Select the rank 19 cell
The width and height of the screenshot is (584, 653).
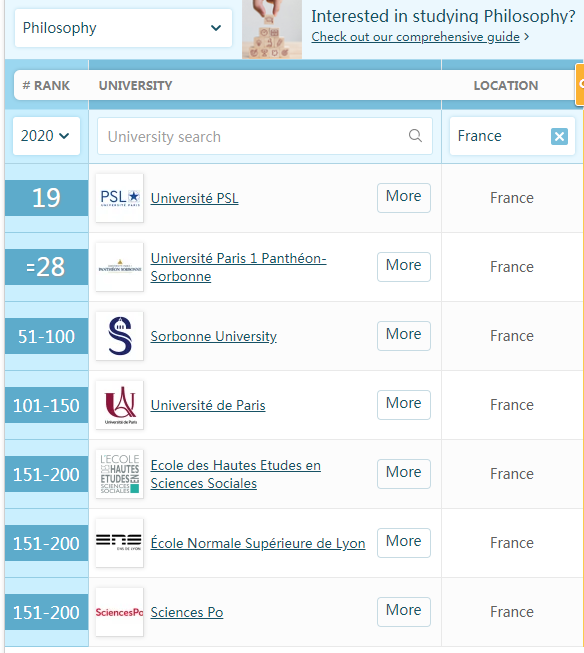[46, 198]
